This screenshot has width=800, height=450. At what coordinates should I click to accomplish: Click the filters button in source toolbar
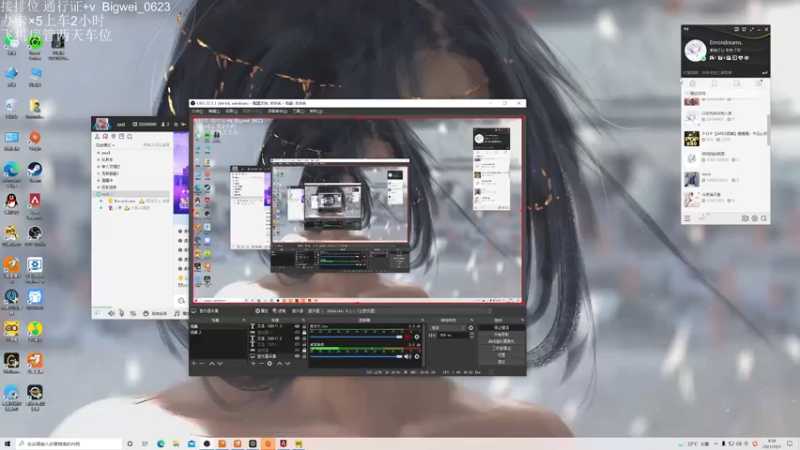[279, 311]
